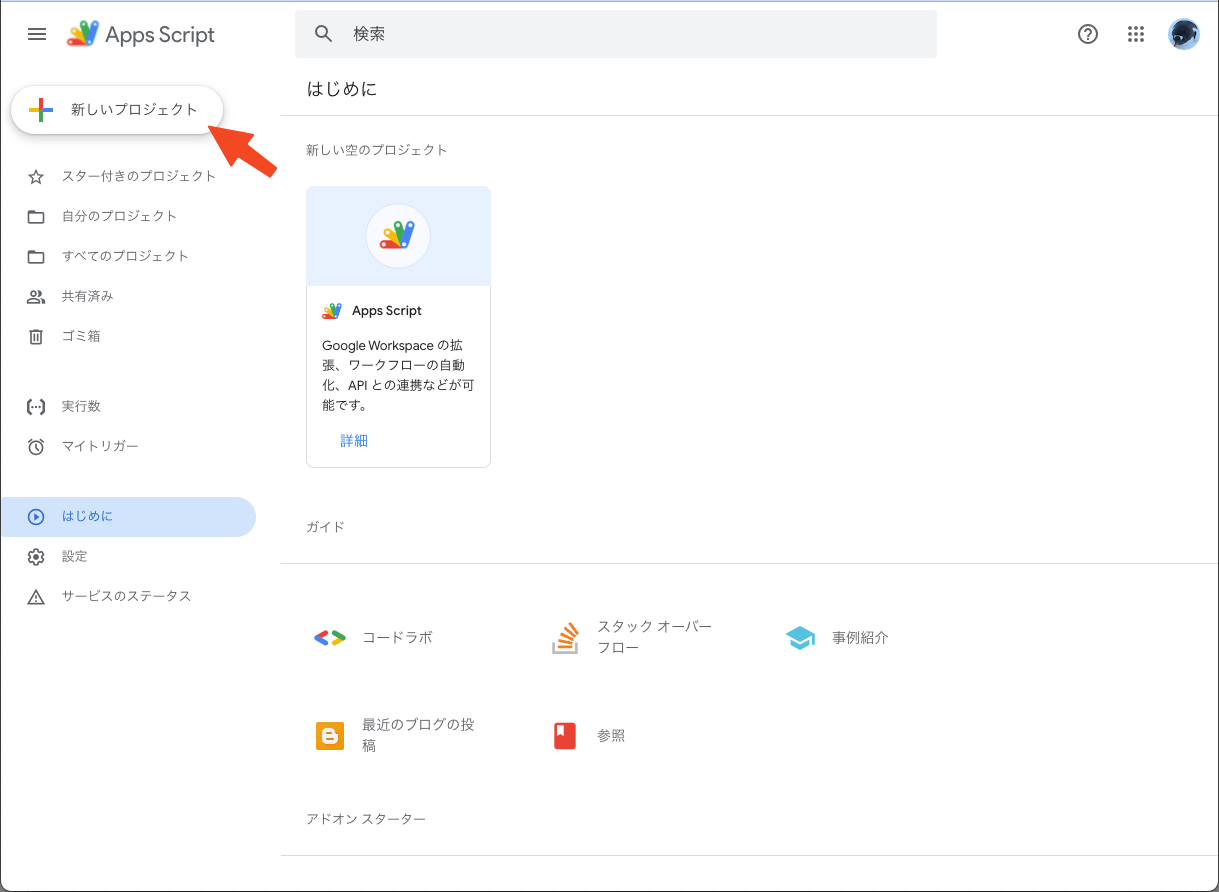Click the settings gear icon
1219x892 pixels.
click(x=36, y=557)
